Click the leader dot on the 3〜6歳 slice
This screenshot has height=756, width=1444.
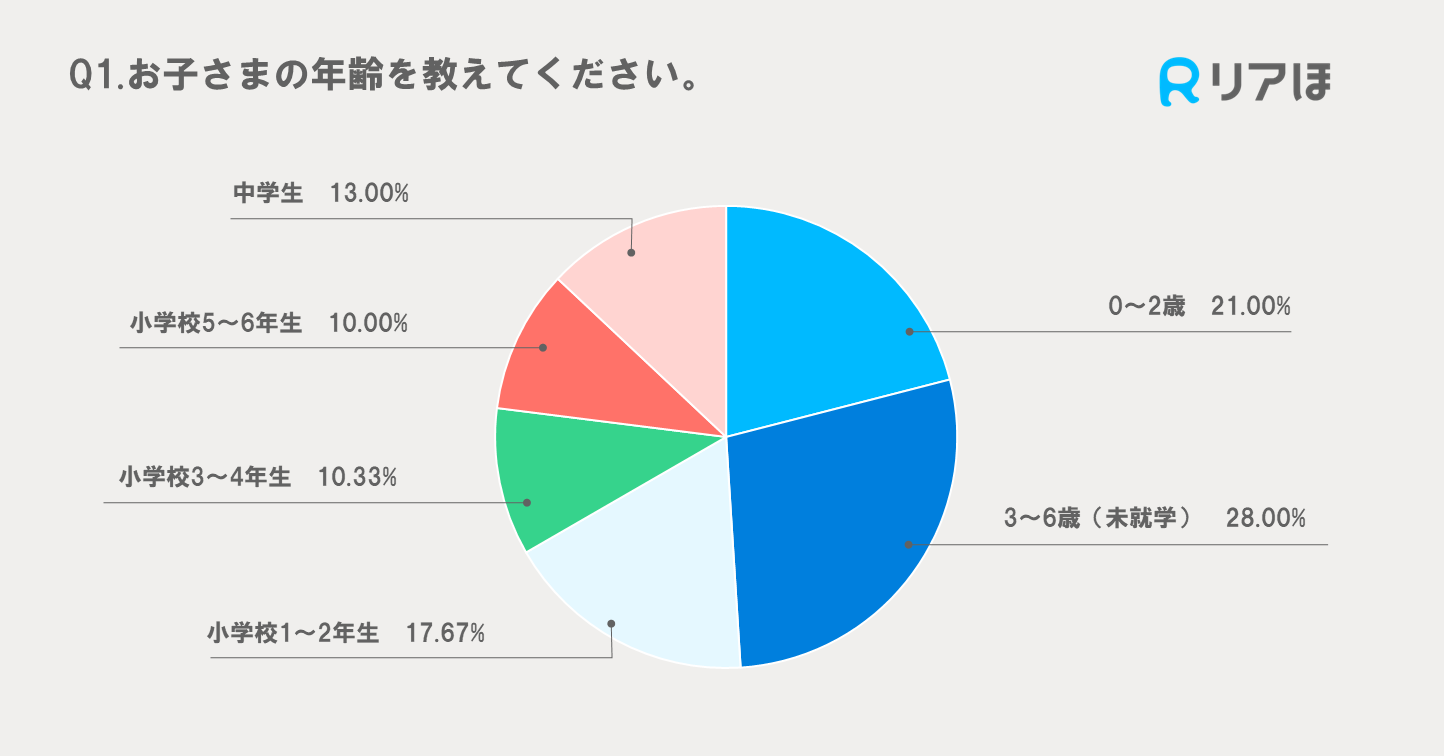908,544
